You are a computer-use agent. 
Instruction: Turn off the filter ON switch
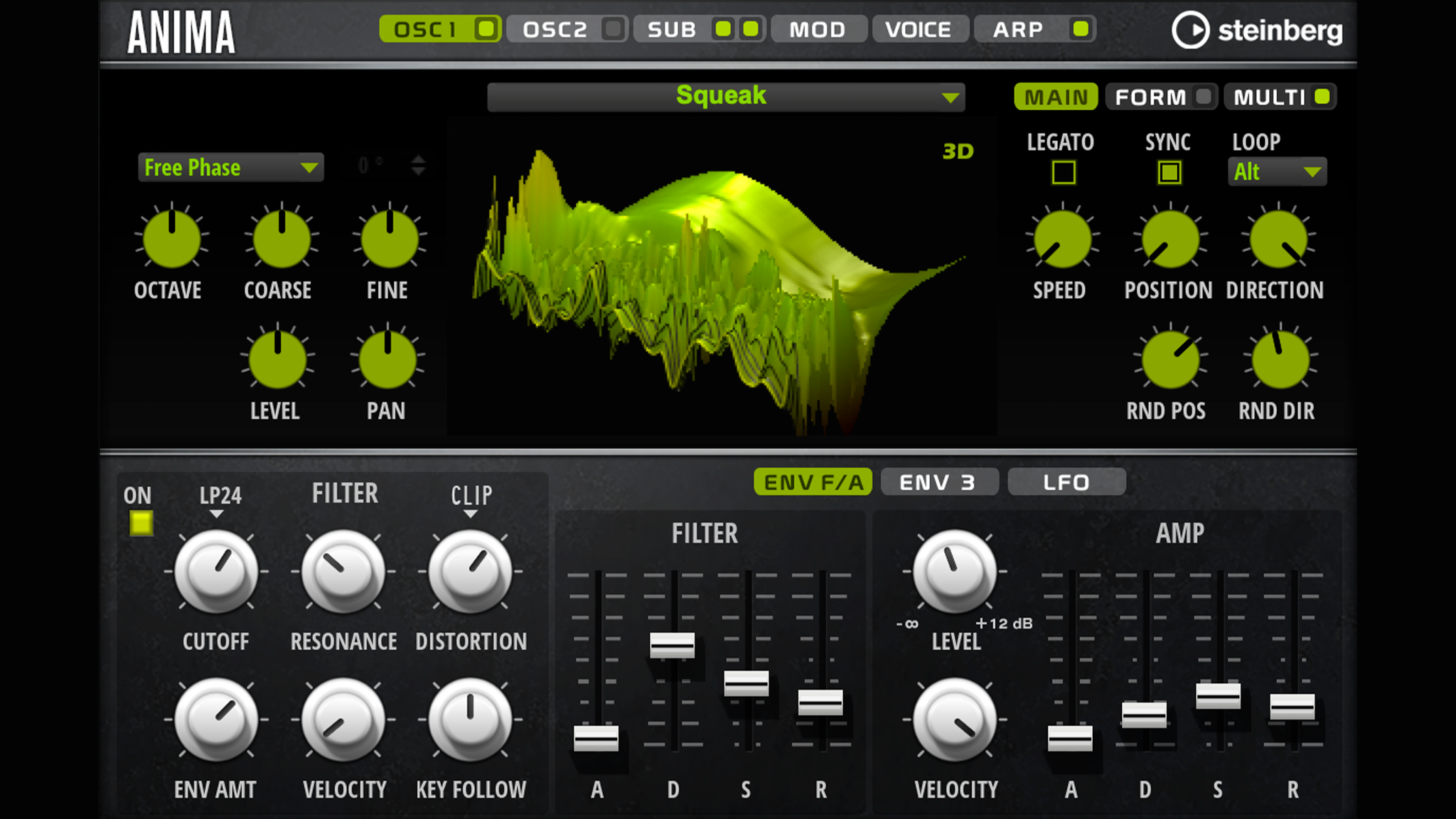pos(141,524)
